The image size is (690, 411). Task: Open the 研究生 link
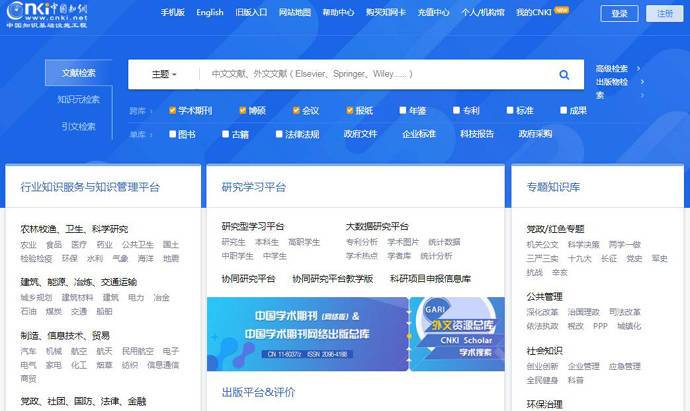coord(234,242)
